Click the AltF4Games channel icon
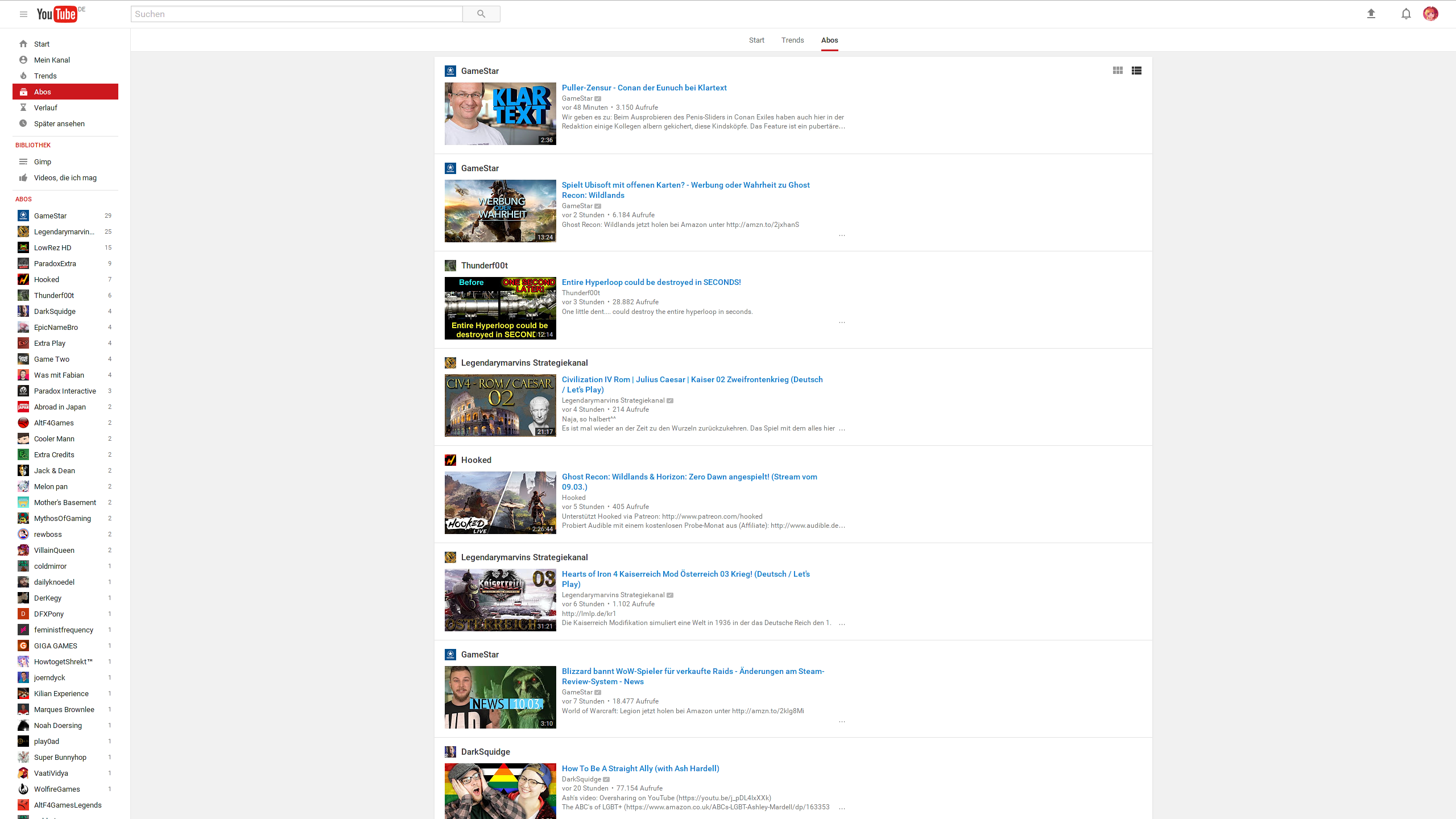 [23, 423]
